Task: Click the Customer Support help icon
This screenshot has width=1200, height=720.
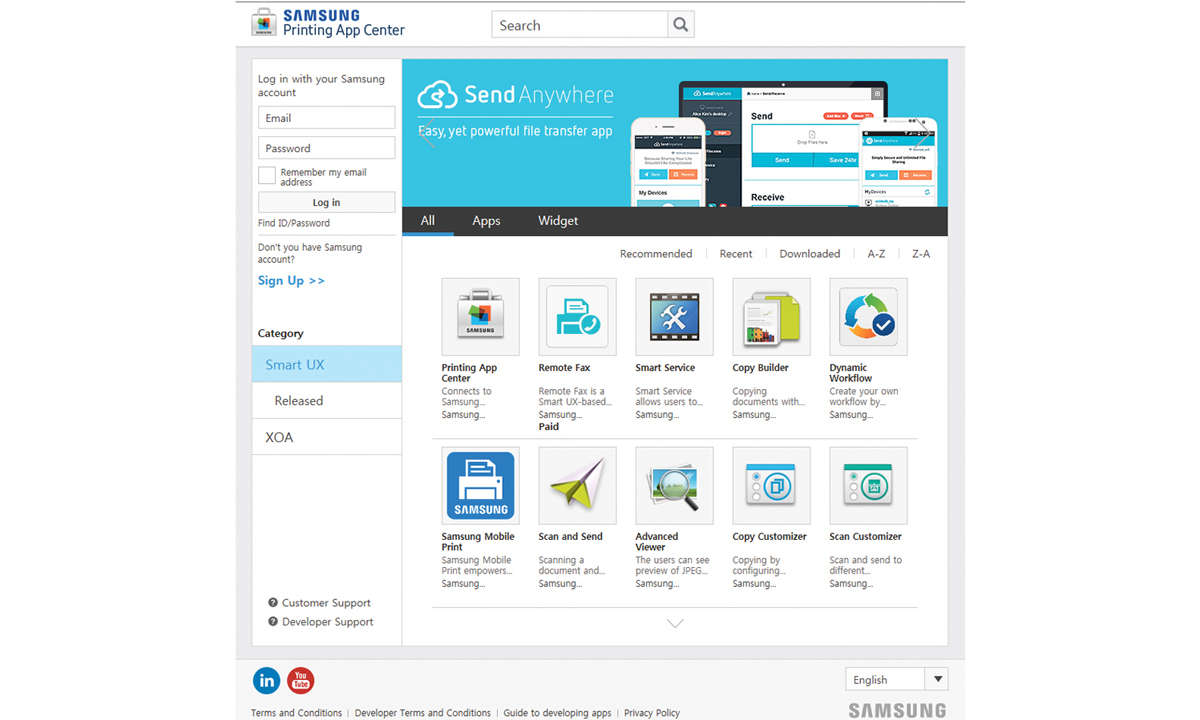Action: [x=272, y=603]
